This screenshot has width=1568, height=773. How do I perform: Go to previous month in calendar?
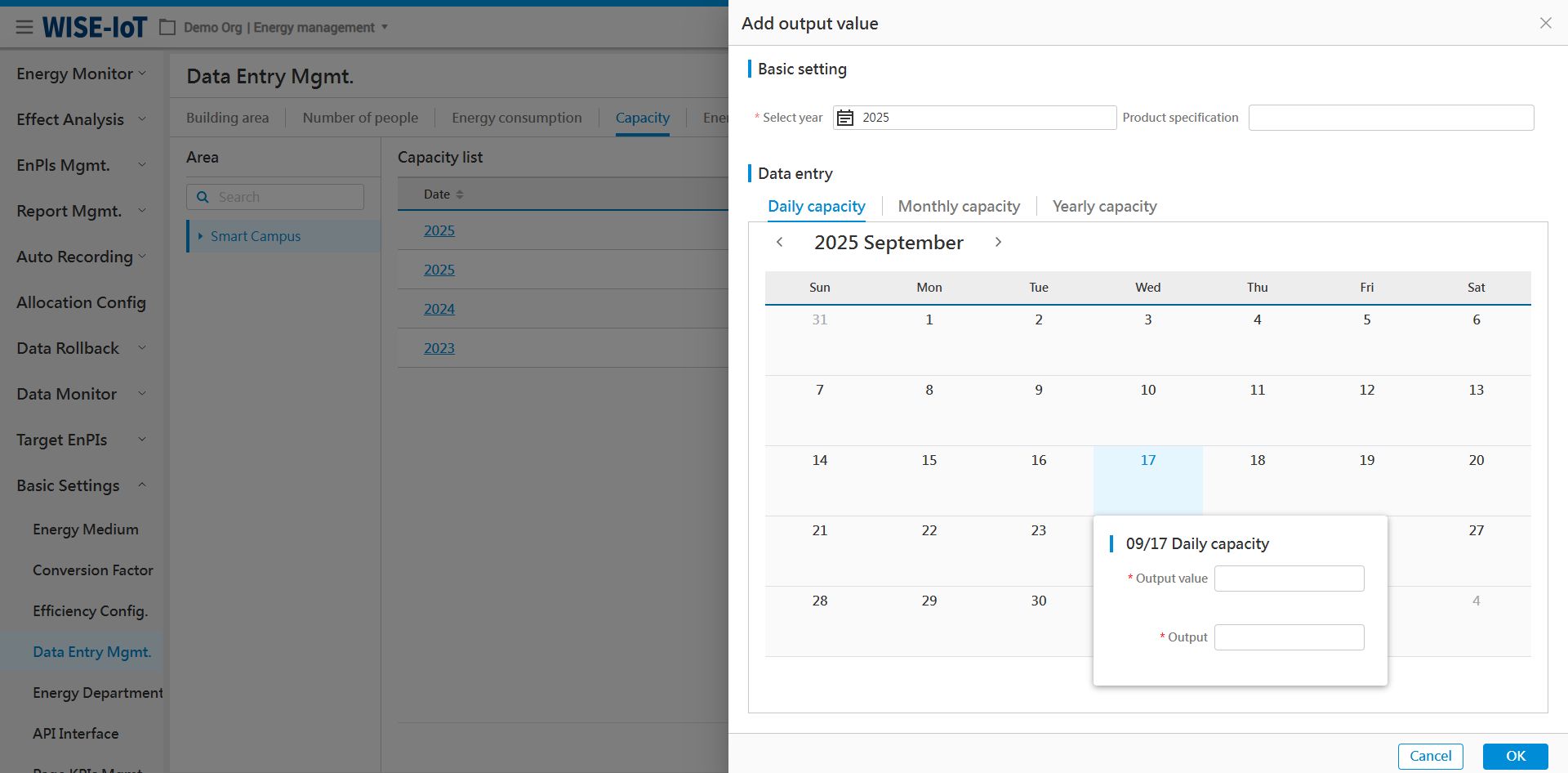[780, 242]
